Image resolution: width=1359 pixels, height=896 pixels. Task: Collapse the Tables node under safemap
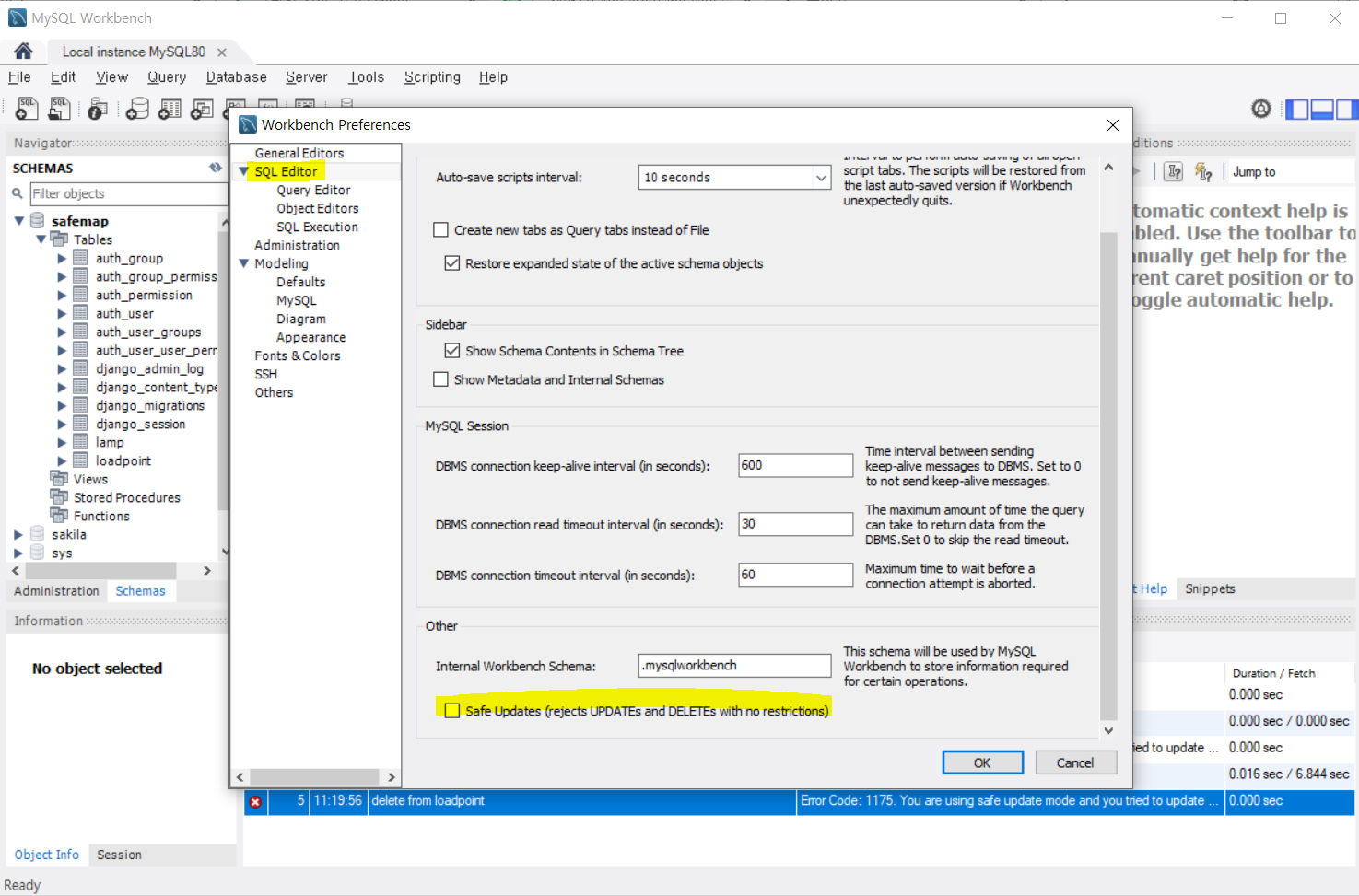click(41, 239)
